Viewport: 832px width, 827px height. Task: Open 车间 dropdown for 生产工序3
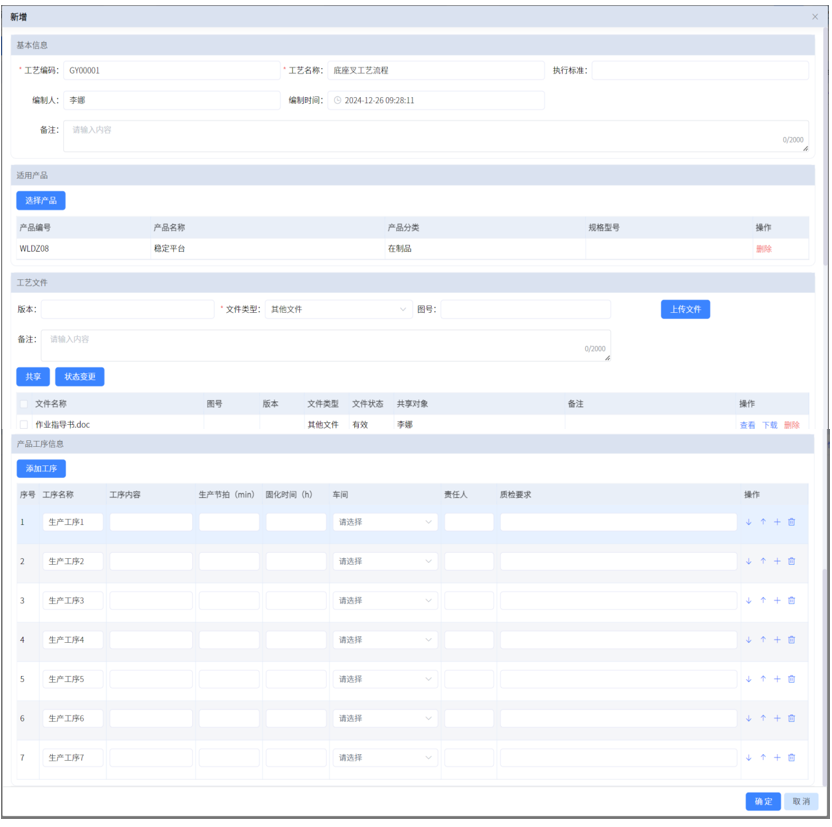tap(385, 600)
